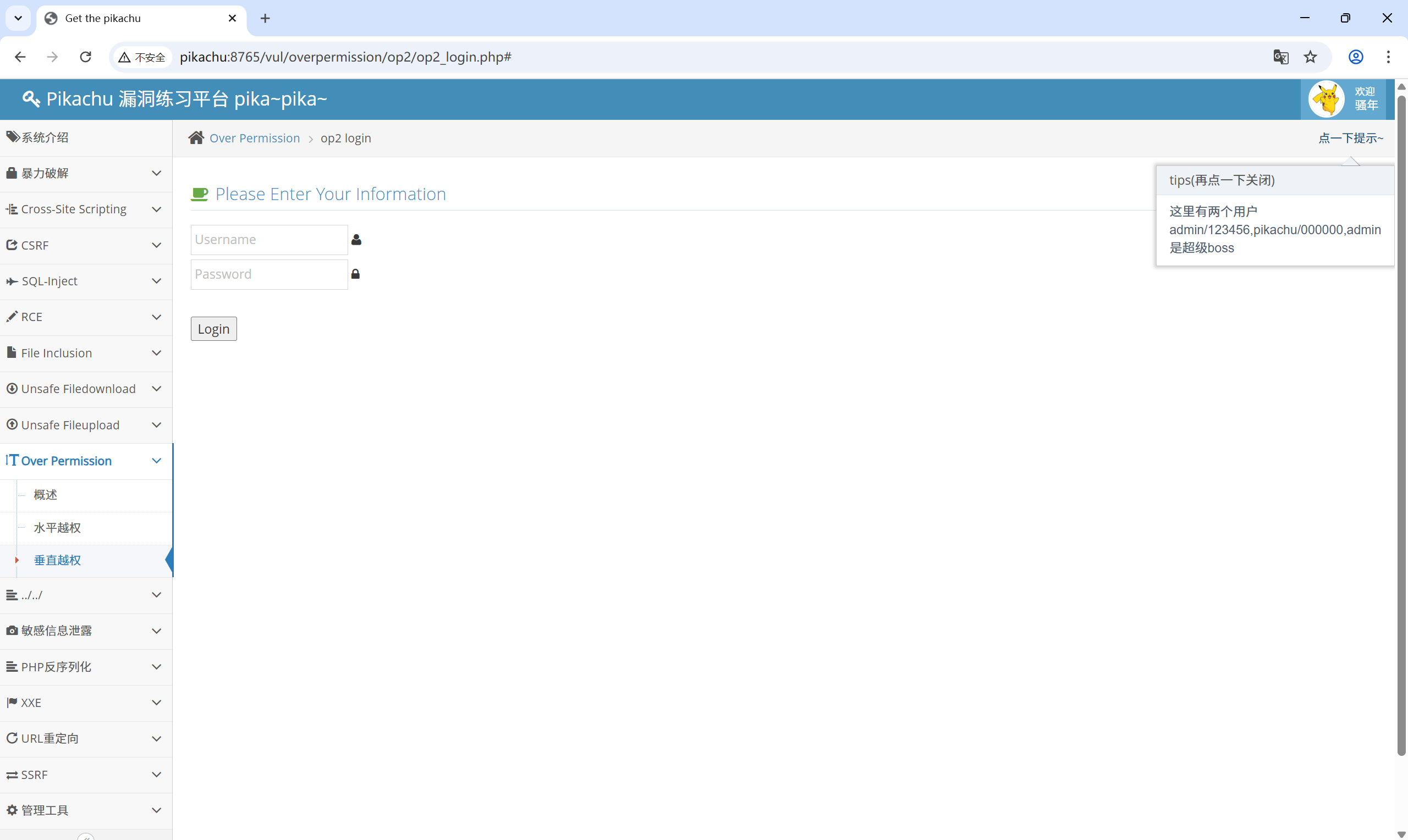Viewport: 1408px width, 840px height.
Task: Select the 水平越权 submenu item
Action: click(57, 528)
